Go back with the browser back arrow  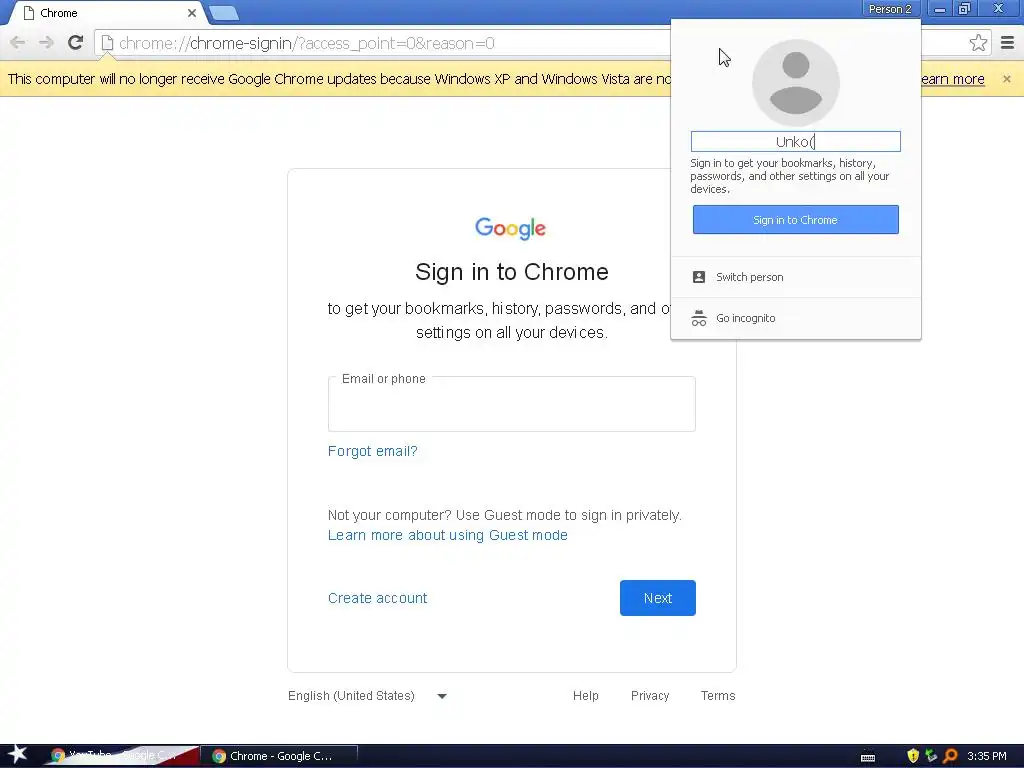pyautogui.click(x=18, y=43)
